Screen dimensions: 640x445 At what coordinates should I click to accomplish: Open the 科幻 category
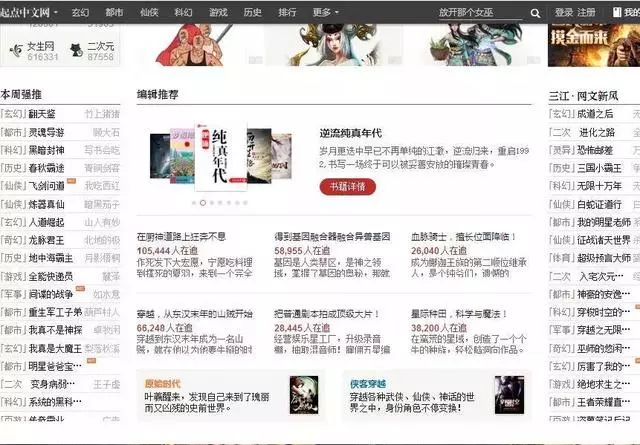(x=183, y=13)
